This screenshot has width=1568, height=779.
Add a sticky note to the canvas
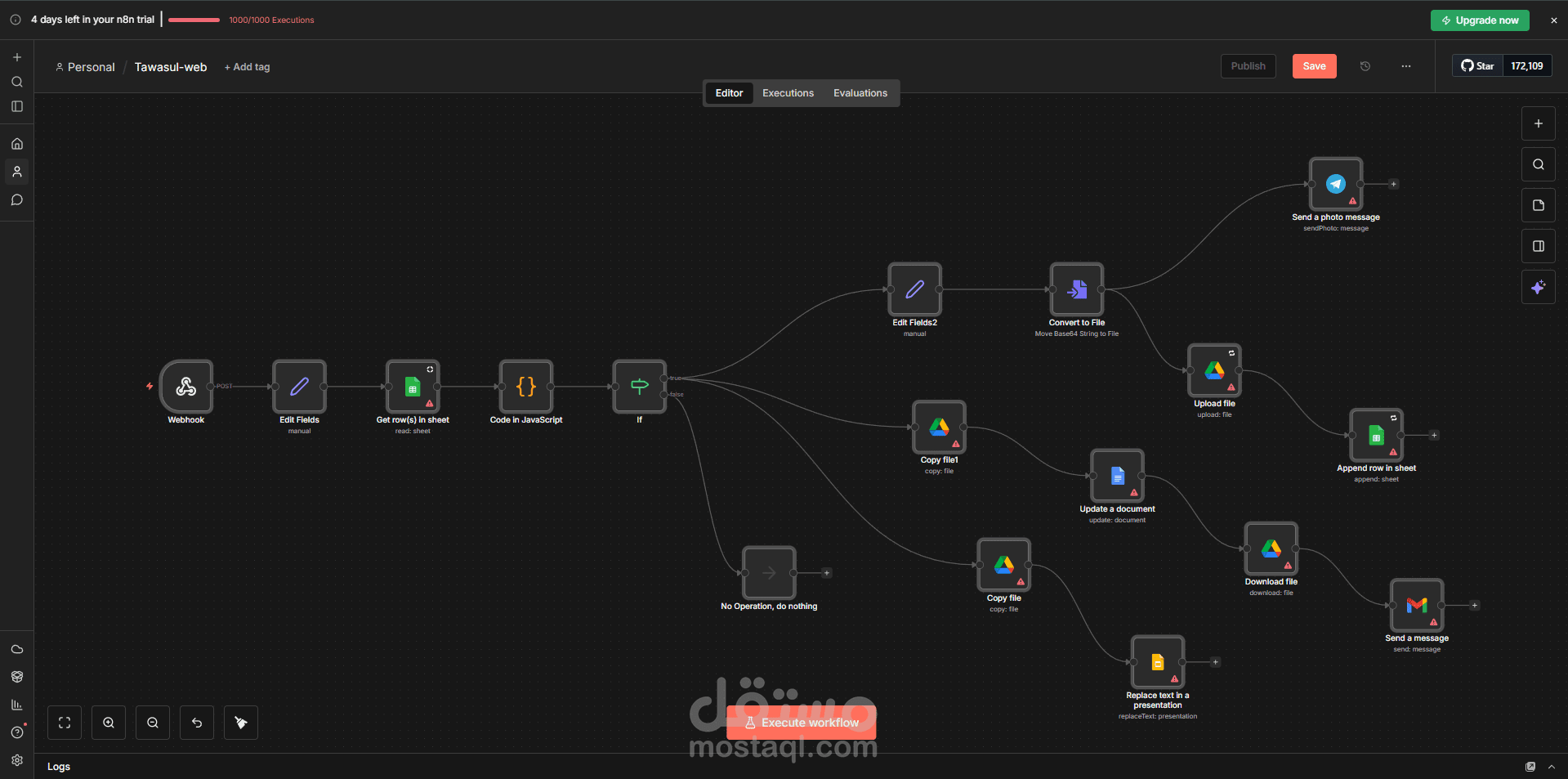1539,205
